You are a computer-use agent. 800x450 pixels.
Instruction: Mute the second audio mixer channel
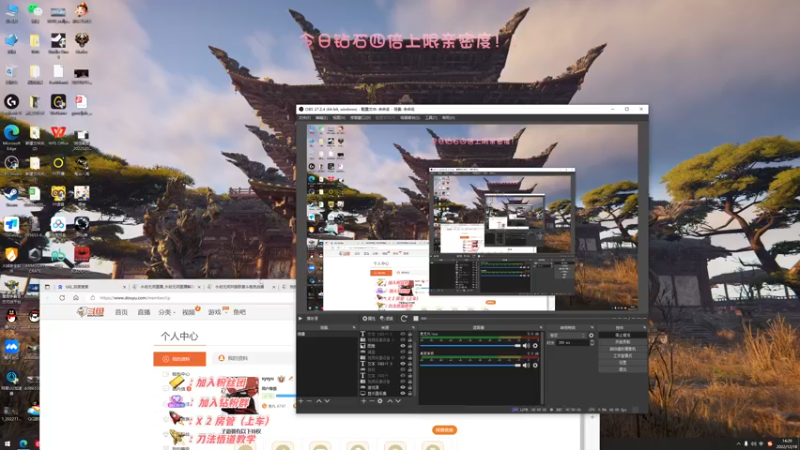pyautogui.click(x=526, y=365)
